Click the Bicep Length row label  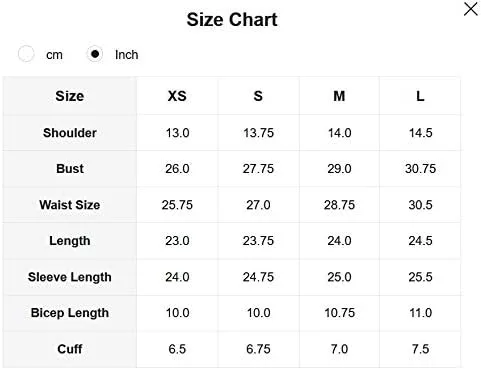point(70,313)
